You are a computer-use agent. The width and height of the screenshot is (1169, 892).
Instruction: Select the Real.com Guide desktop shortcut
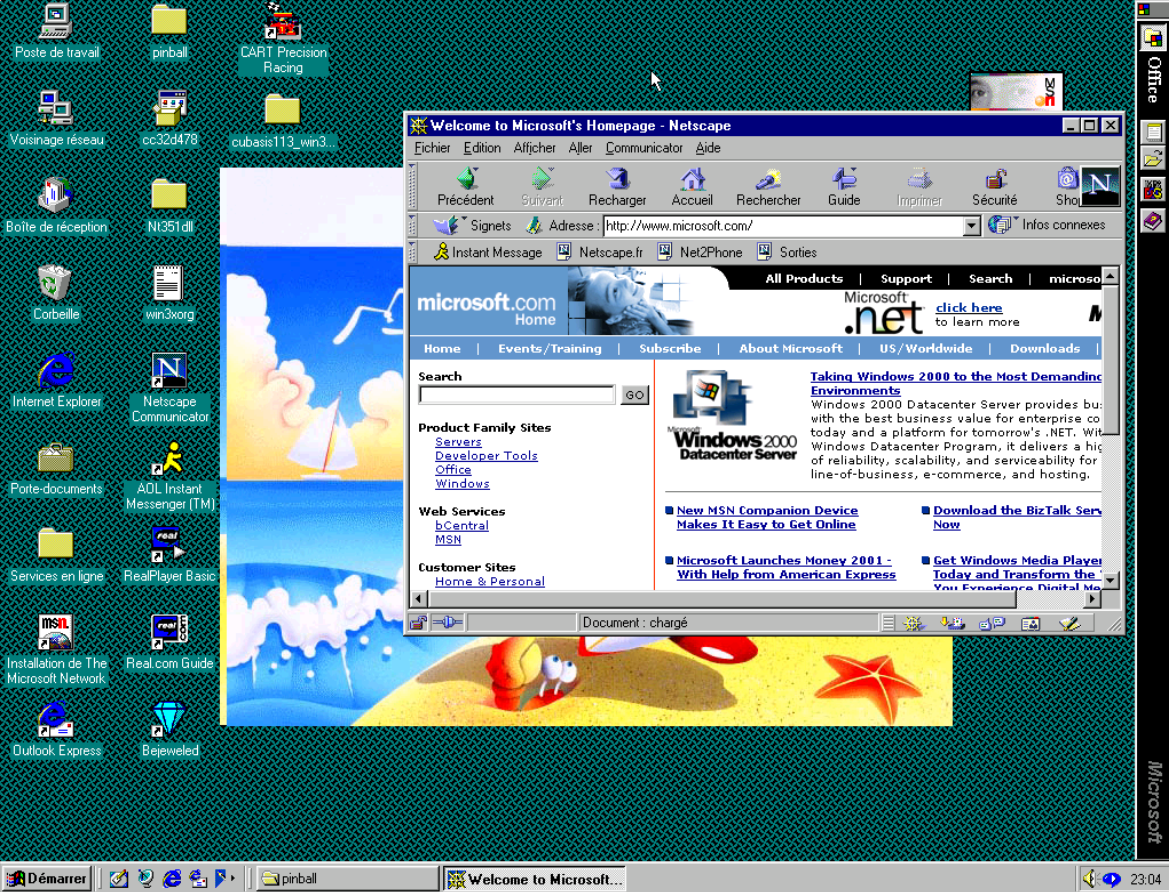[169, 642]
